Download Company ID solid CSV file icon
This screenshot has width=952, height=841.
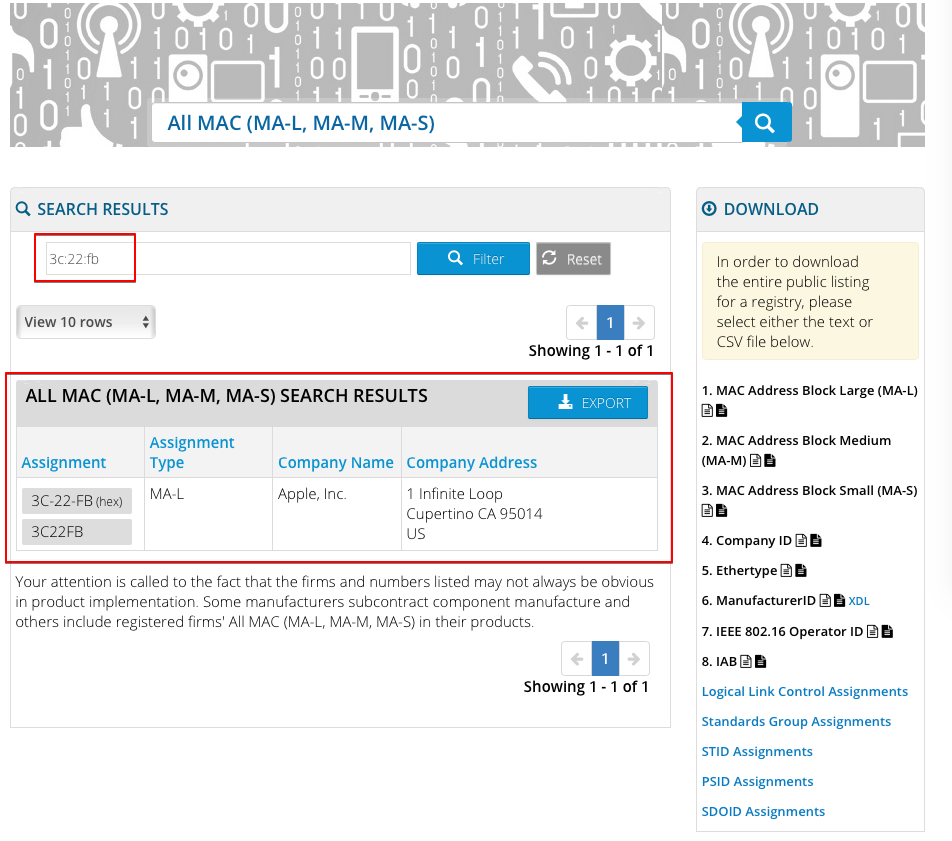click(x=816, y=540)
